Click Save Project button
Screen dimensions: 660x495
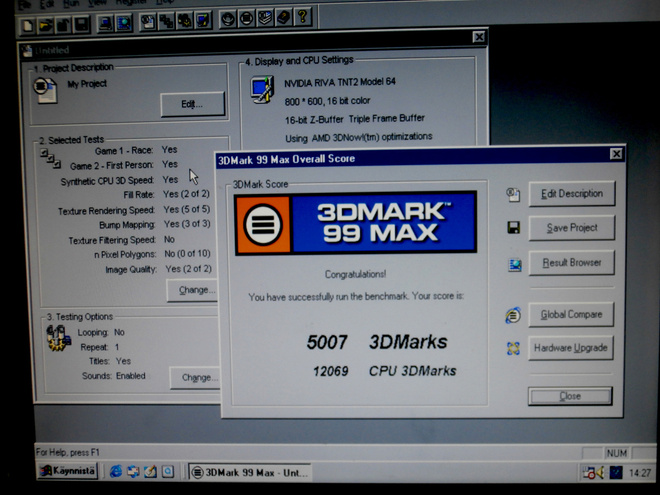coord(572,228)
